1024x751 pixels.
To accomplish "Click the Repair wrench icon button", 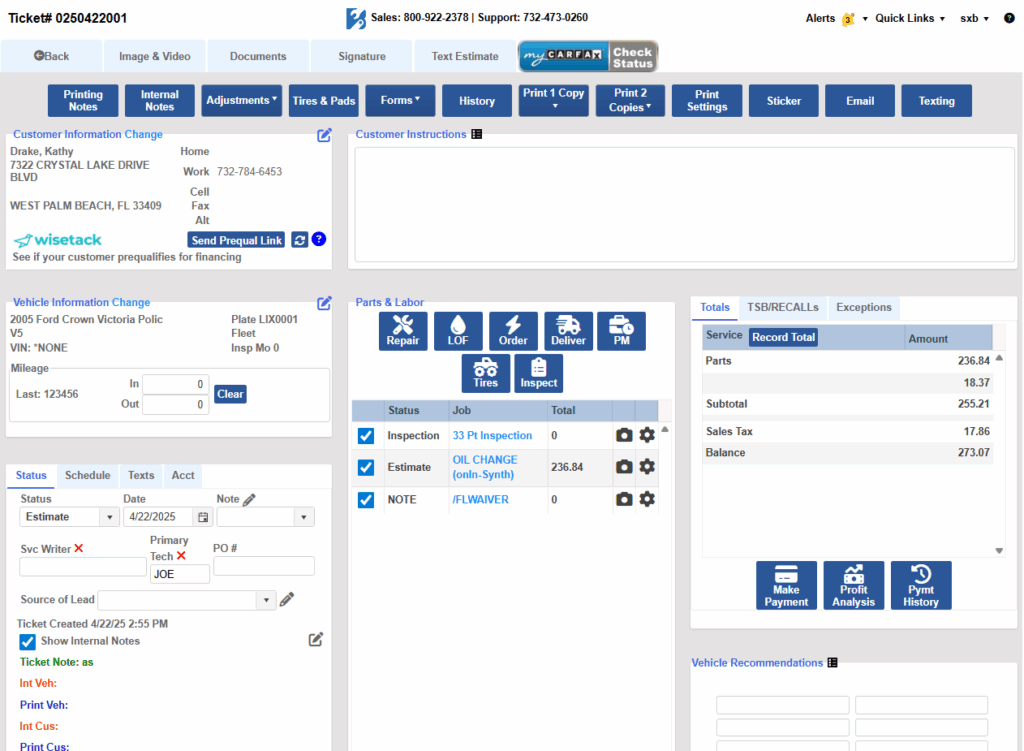I will tap(403, 331).
